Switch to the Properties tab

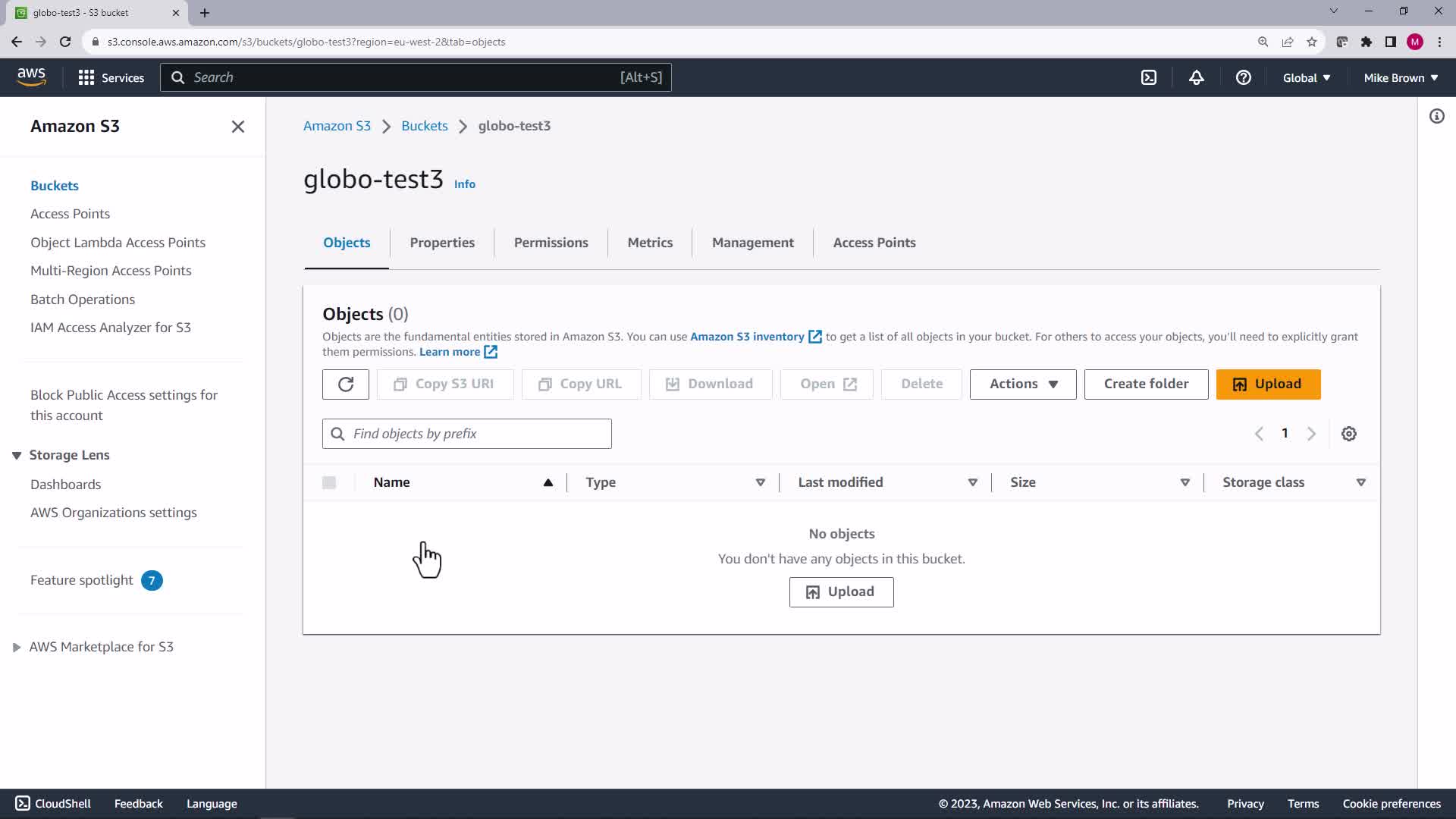442,243
